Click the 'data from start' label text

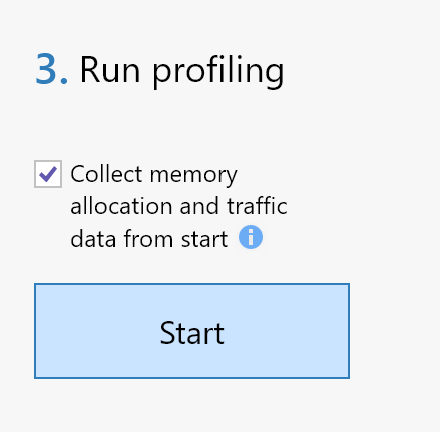click(x=149, y=238)
